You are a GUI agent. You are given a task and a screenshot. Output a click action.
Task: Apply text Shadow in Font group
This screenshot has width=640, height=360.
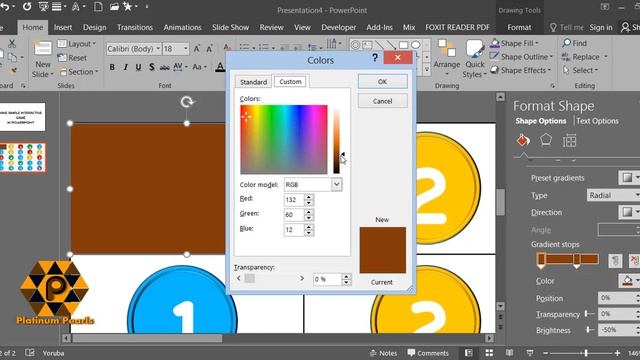151,67
